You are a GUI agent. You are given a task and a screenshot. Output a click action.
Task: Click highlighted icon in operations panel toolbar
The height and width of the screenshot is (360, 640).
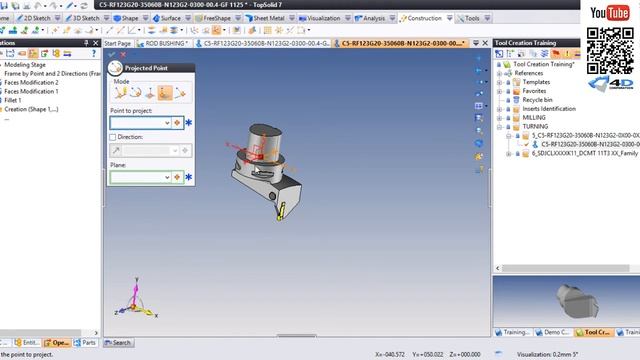click(x=33, y=53)
